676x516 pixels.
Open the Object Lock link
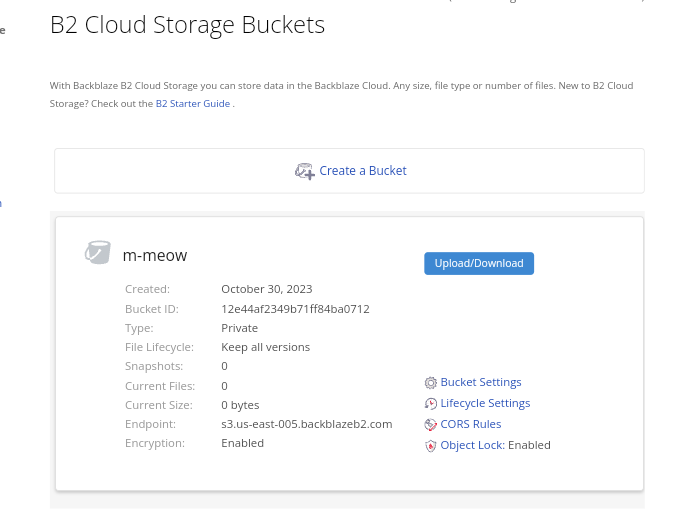(473, 445)
